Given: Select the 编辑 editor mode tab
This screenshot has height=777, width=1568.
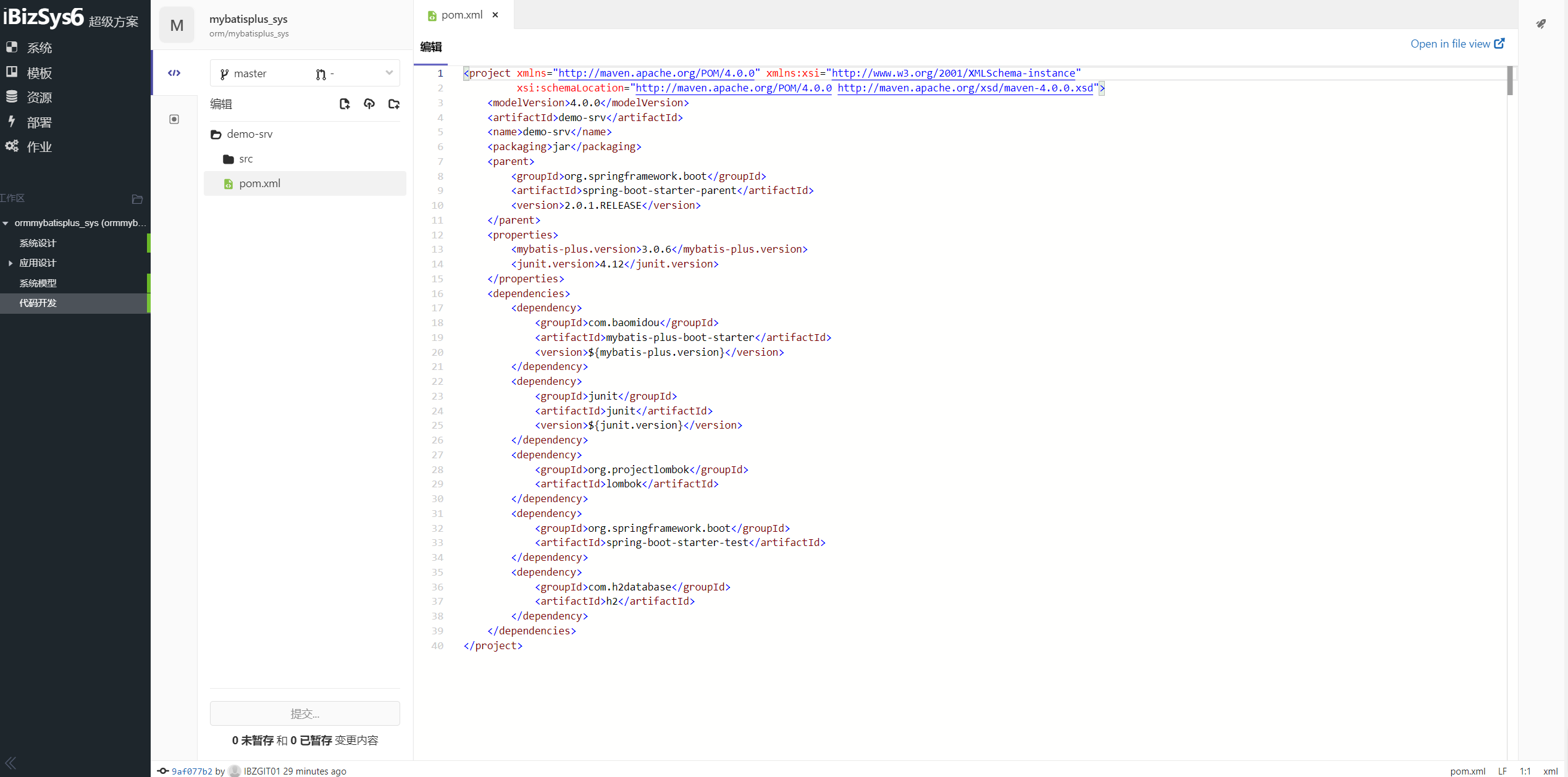Looking at the screenshot, I should coord(431,47).
